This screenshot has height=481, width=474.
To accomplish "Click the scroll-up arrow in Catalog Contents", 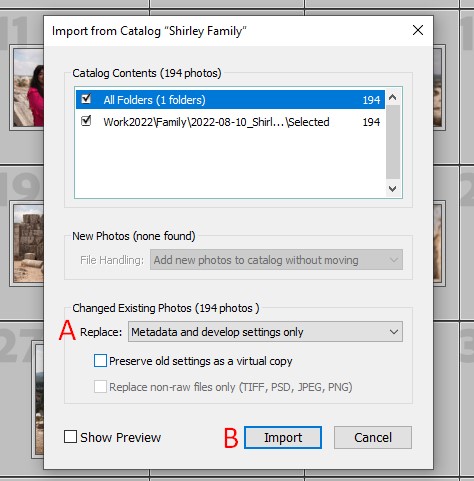I will pos(393,97).
